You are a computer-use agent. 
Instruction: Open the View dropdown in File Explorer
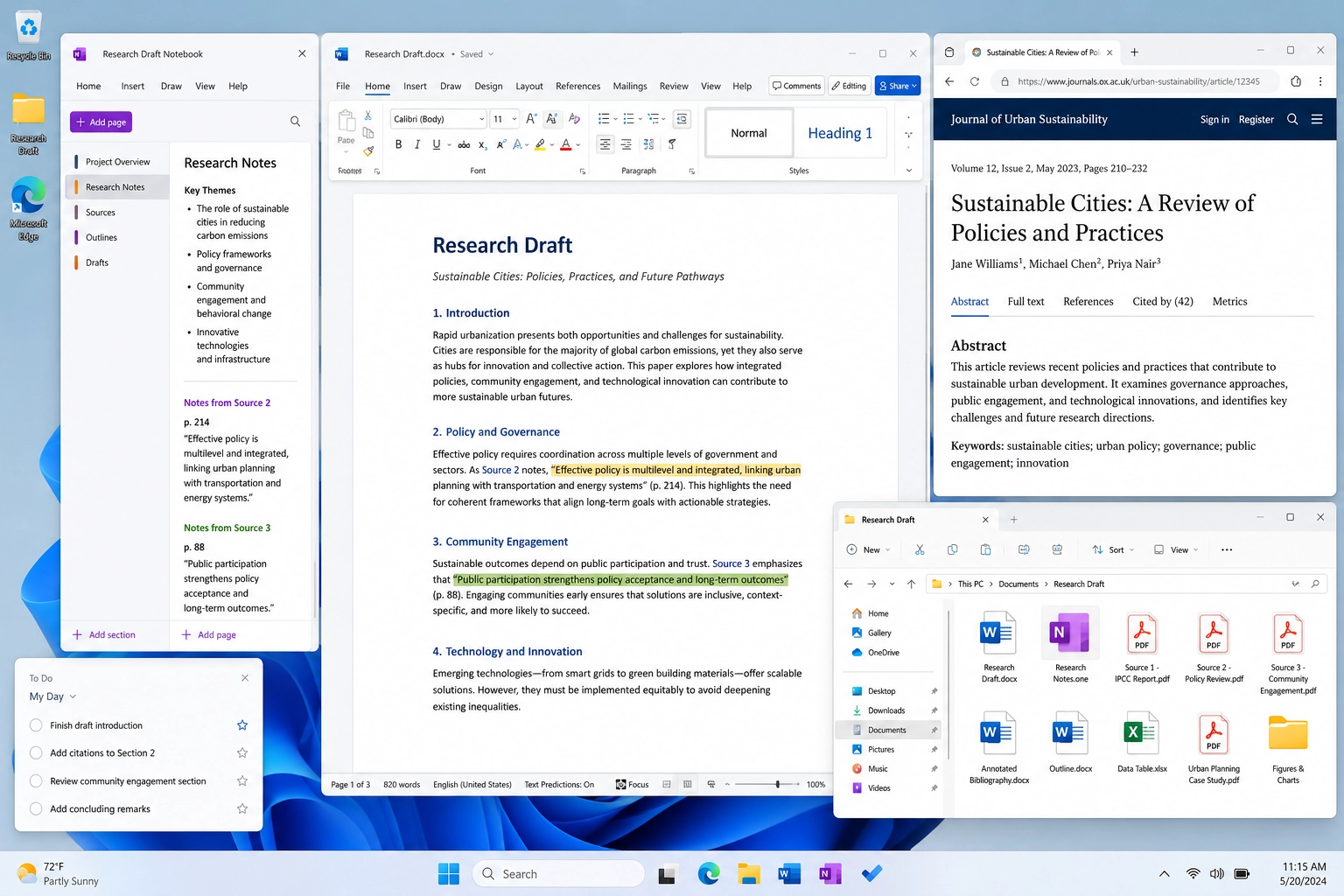tap(1176, 549)
